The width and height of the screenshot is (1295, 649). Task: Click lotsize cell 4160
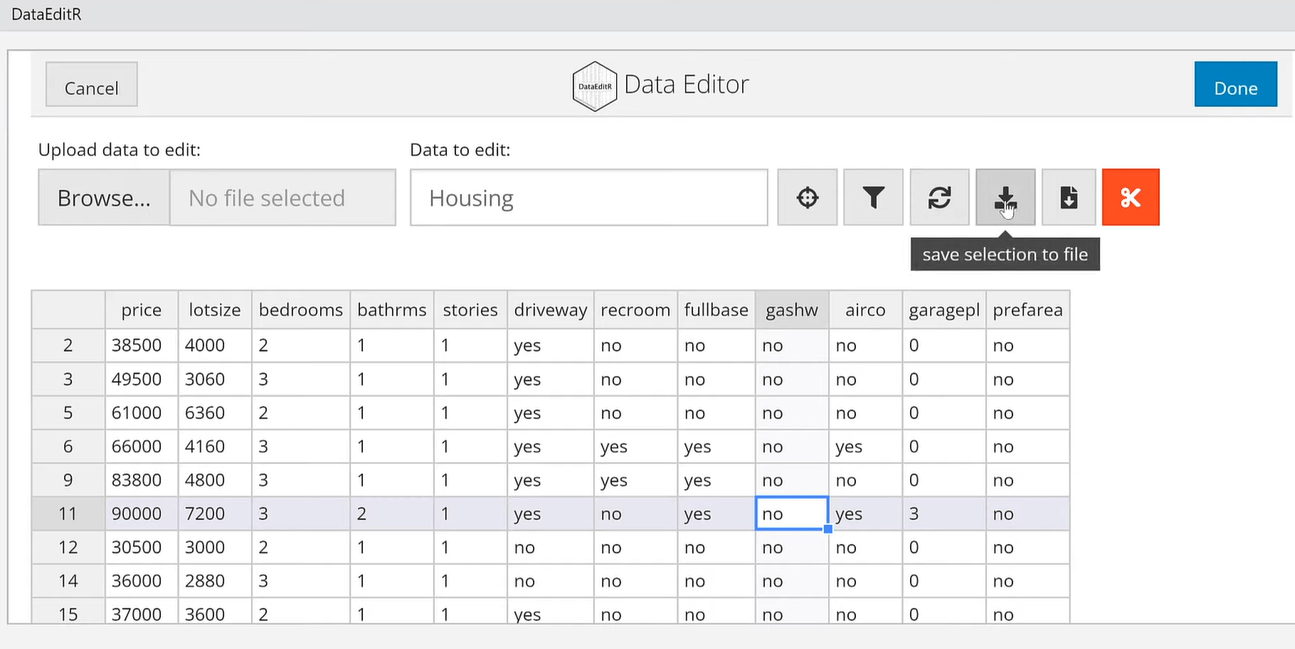[215, 446]
